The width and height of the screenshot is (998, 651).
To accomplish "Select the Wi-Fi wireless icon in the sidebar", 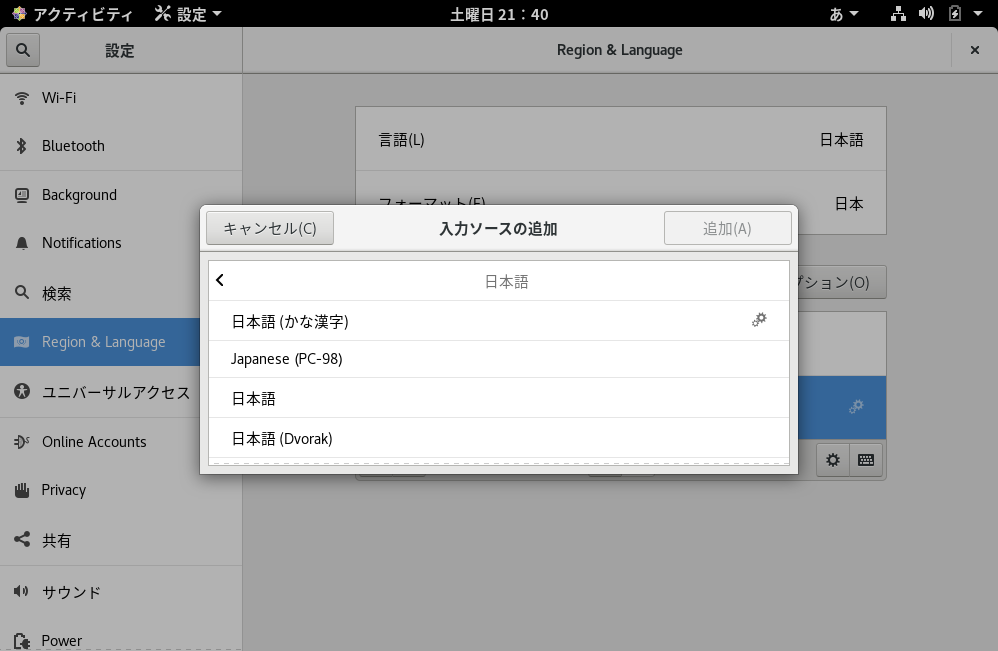I will coord(22,98).
